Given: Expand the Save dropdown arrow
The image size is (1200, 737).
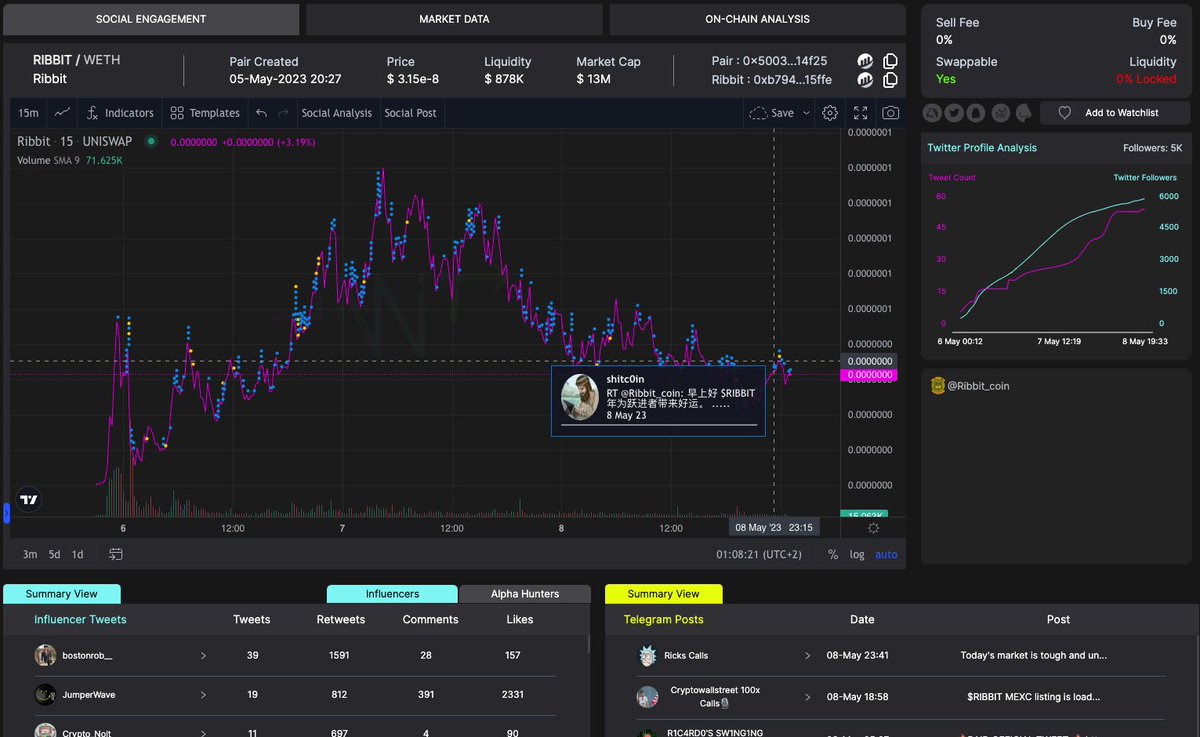Looking at the screenshot, I should pos(805,113).
